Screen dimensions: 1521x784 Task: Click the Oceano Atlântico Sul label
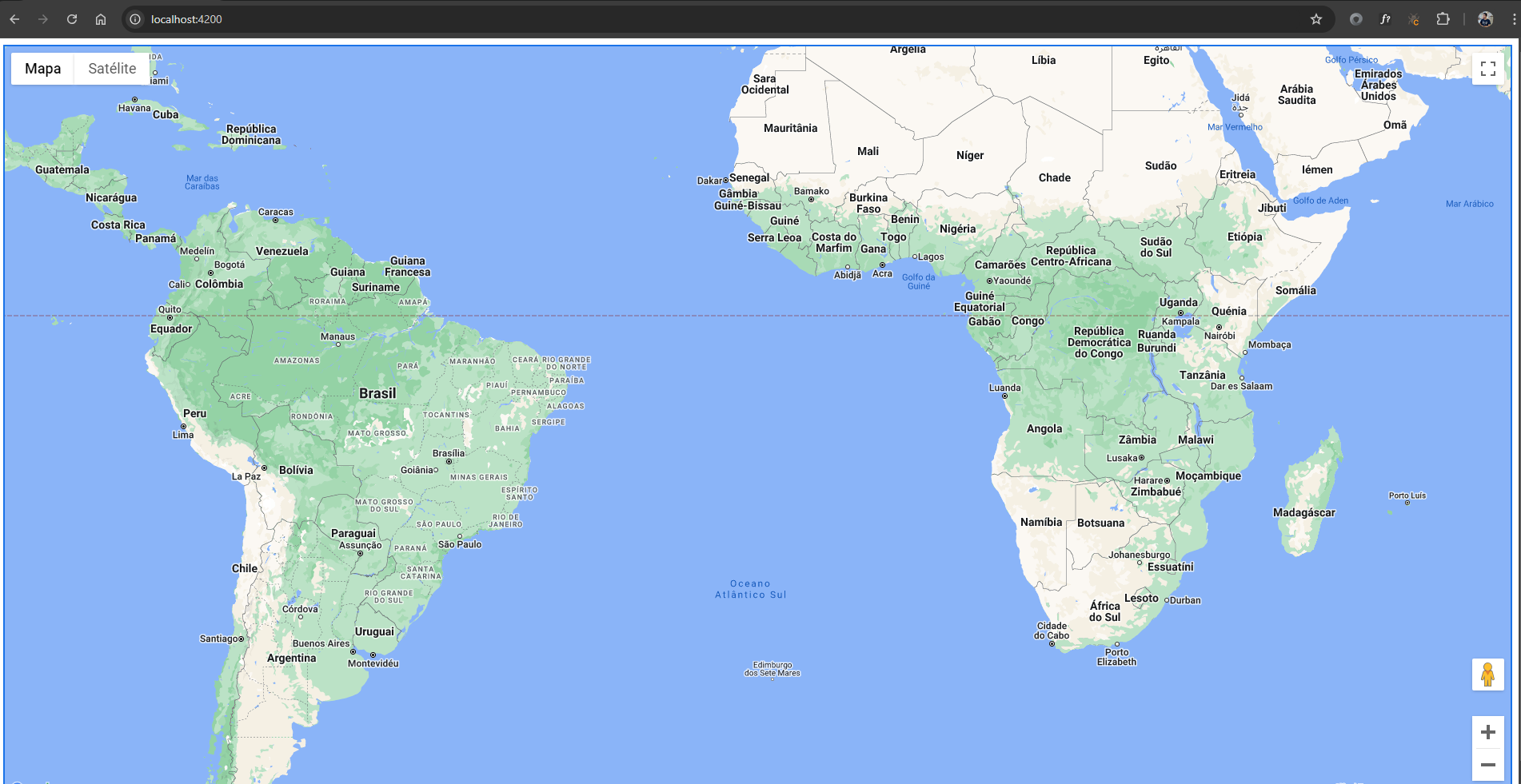(x=751, y=589)
